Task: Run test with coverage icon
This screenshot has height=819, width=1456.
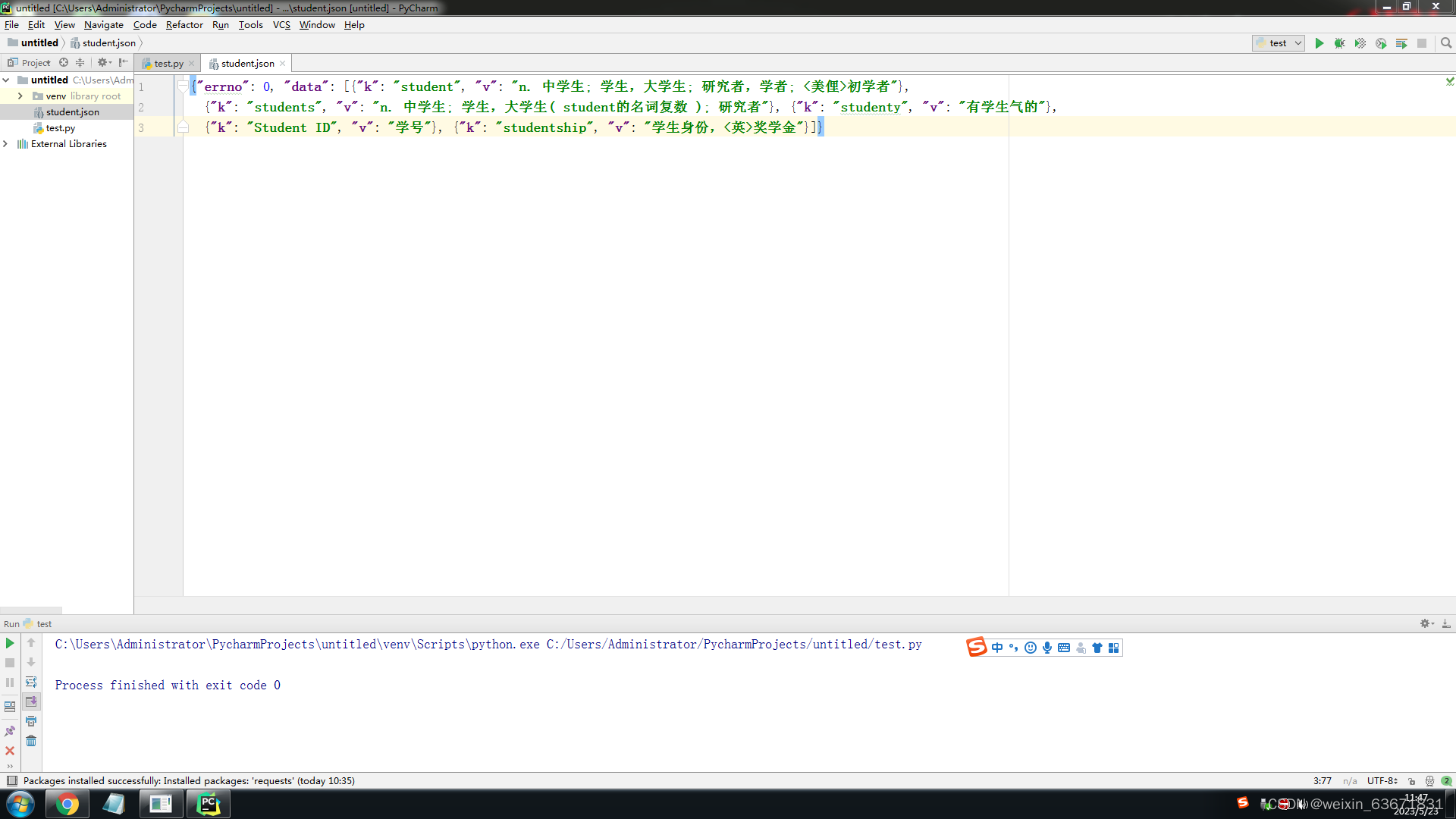Action: click(x=1360, y=43)
